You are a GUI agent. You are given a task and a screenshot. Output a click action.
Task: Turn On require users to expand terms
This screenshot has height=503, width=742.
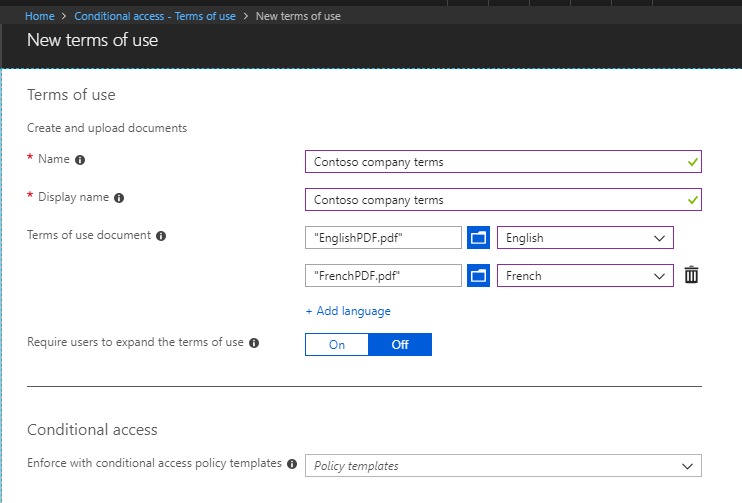(337, 344)
